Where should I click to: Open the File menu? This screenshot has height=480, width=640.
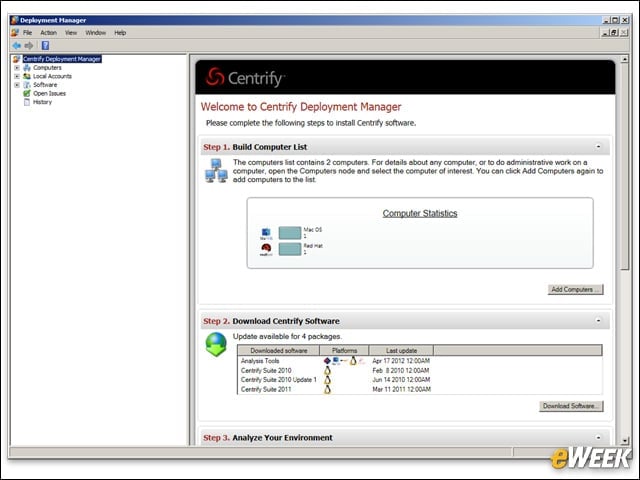click(27, 33)
